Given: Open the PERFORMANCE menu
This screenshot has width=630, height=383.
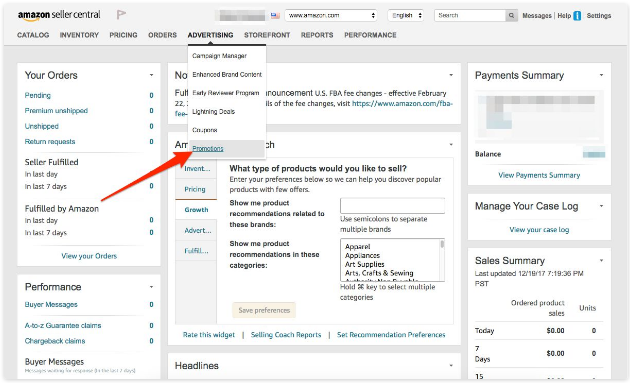Looking at the screenshot, I should 370,35.
